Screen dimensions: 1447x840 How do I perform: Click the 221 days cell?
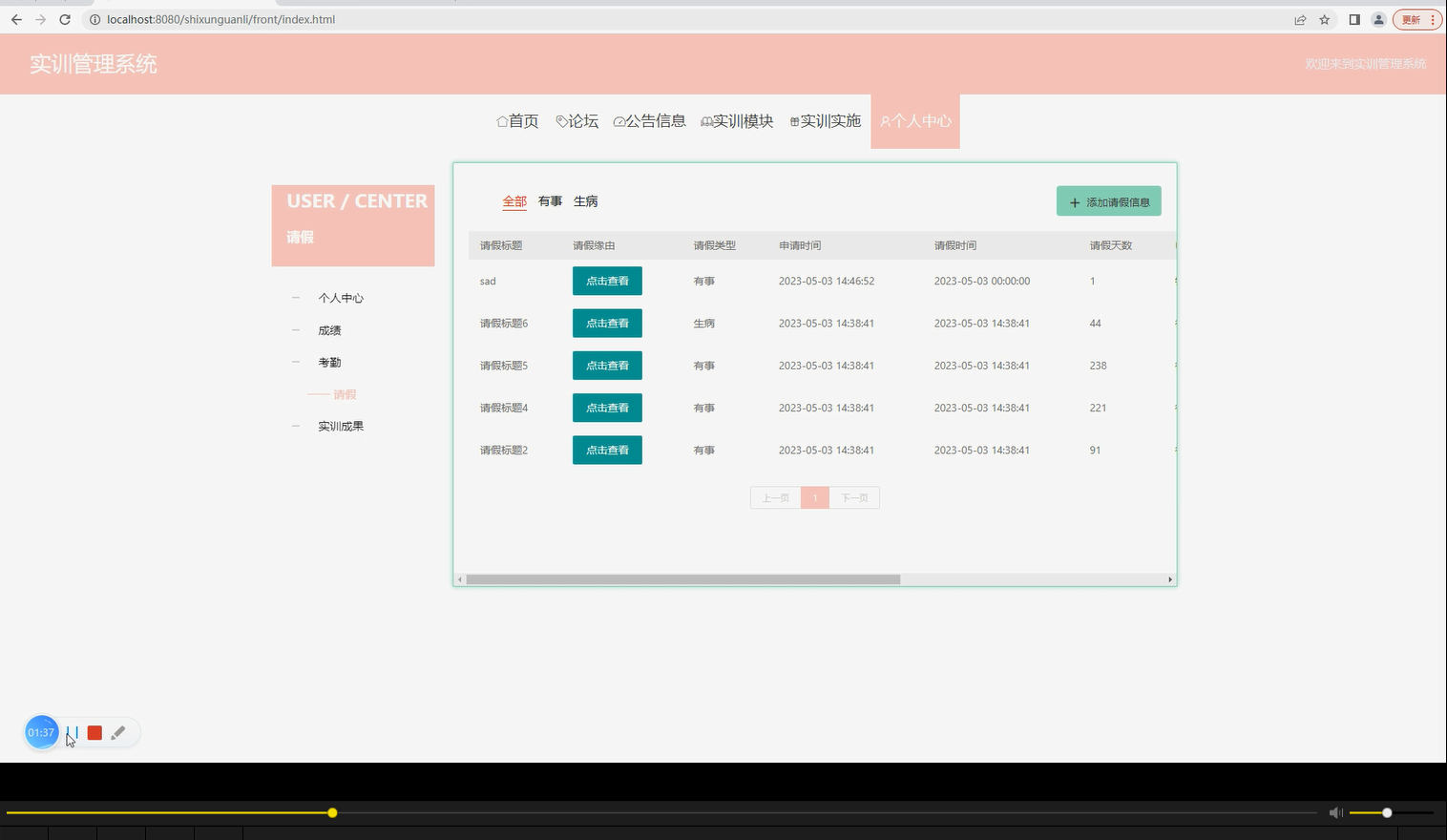tap(1099, 408)
